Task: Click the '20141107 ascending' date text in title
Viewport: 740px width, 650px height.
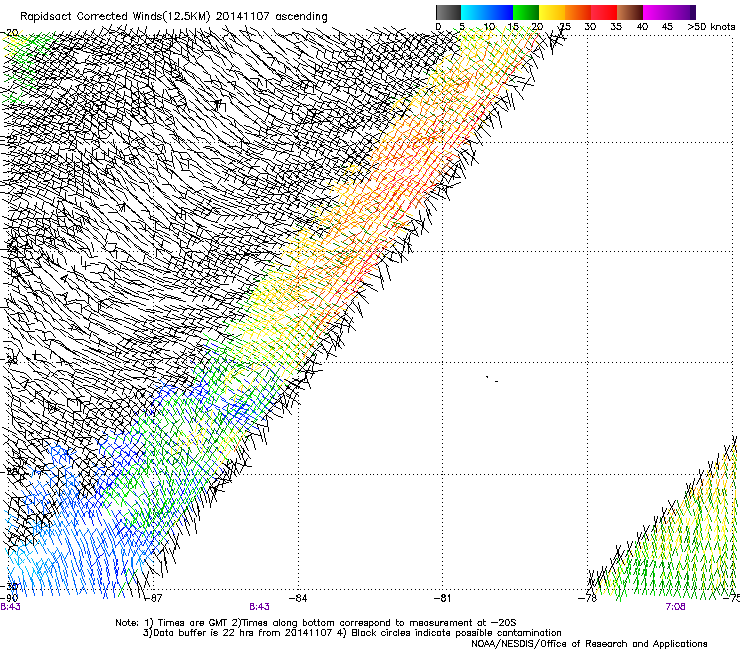Action: 272,17
